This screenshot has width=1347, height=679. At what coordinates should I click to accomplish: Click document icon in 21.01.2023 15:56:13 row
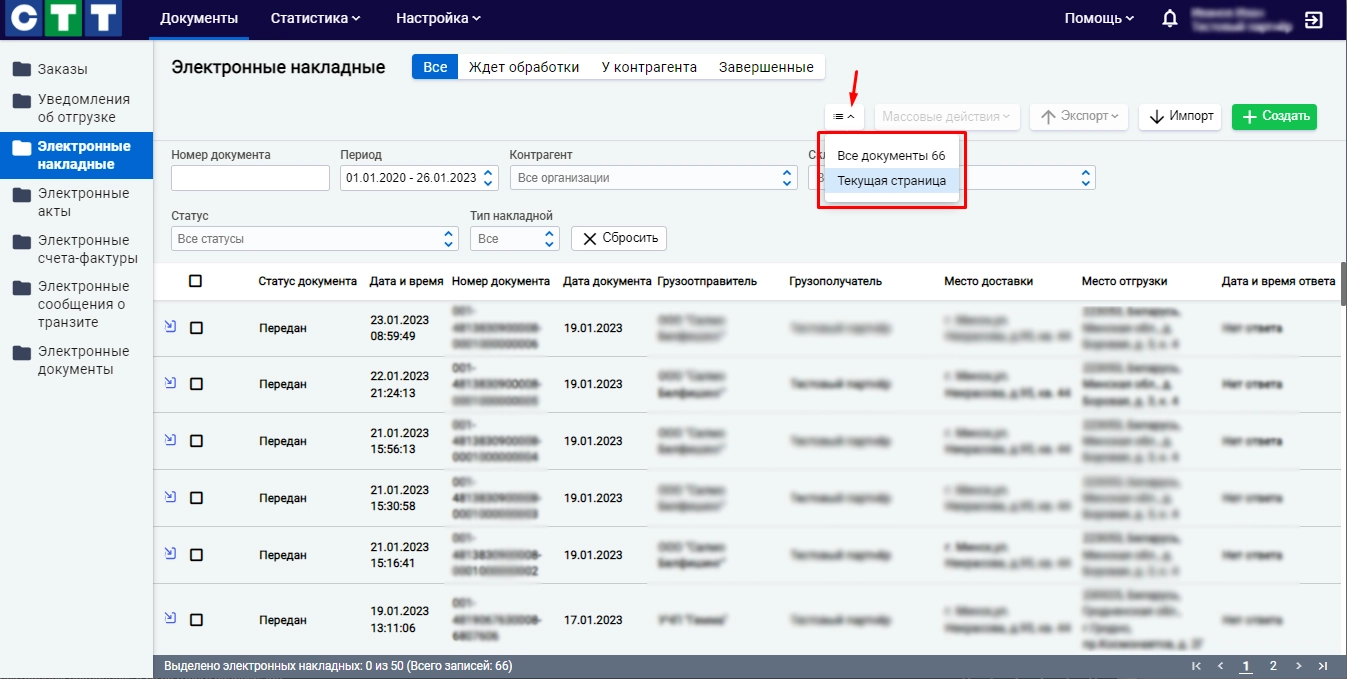[x=170, y=439]
